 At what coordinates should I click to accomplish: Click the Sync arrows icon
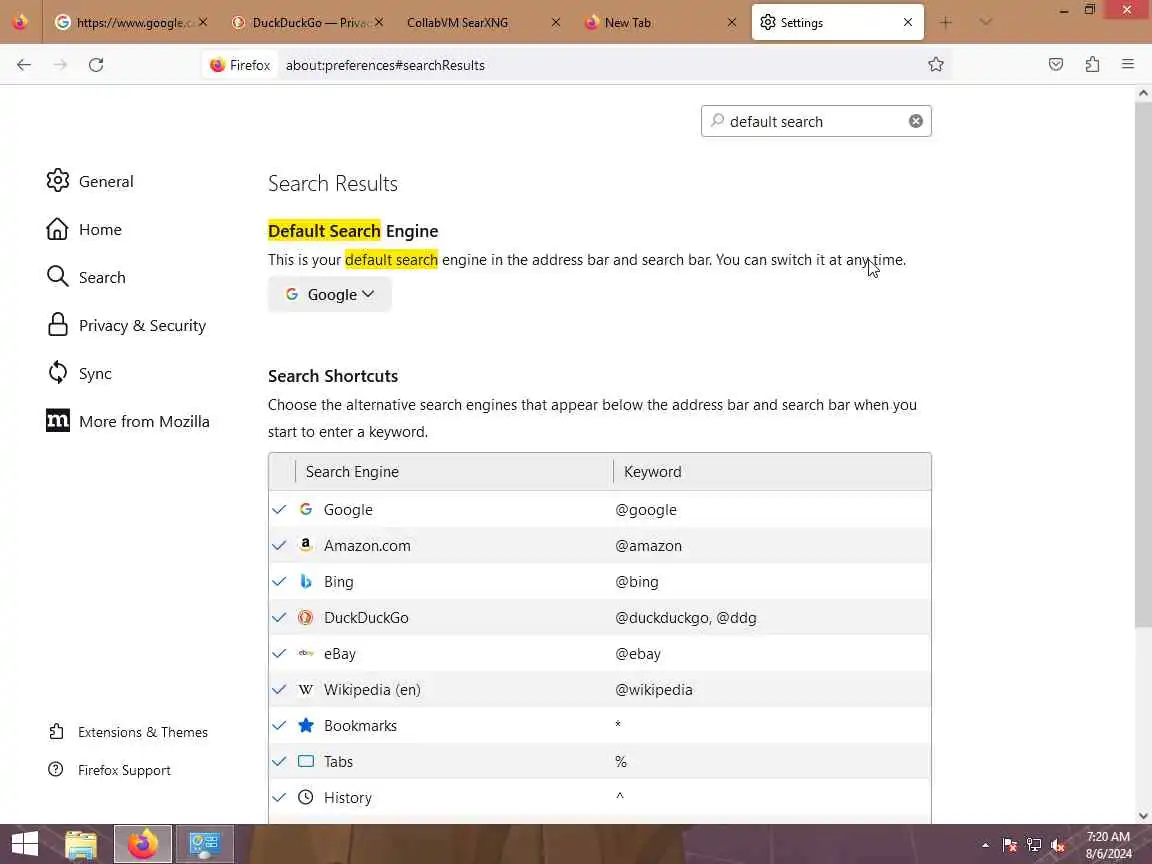click(57, 373)
